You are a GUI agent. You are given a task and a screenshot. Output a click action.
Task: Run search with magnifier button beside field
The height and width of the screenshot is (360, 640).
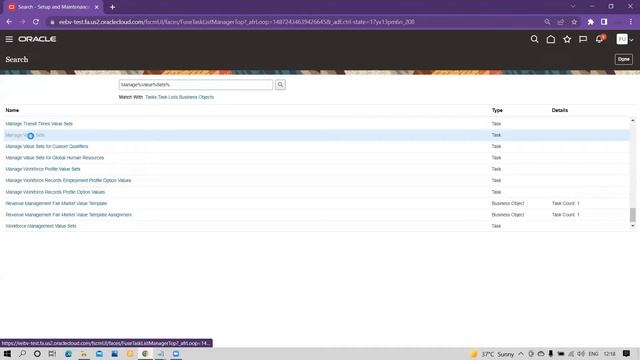280,84
